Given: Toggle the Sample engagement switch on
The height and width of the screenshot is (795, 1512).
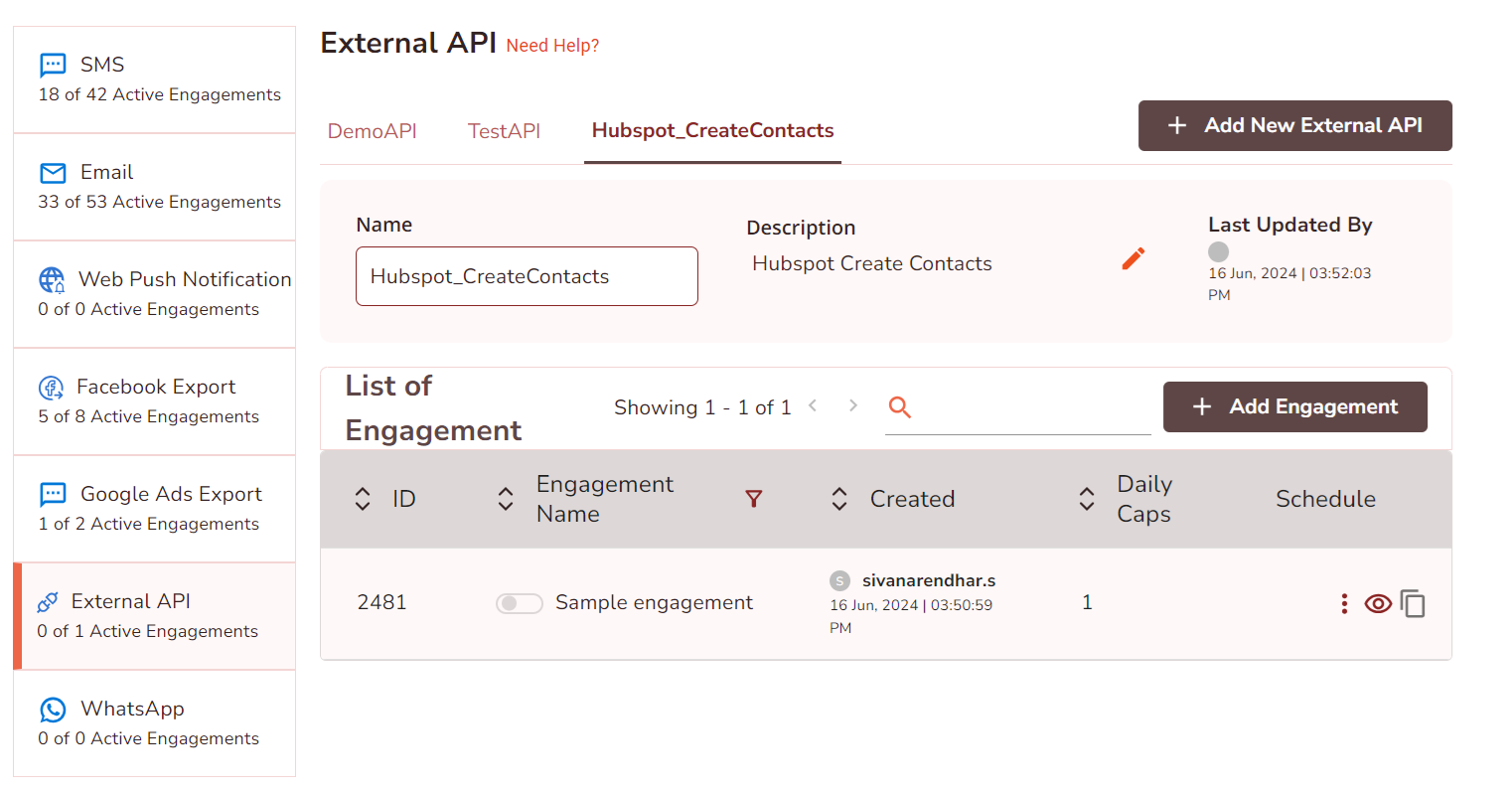Looking at the screenshot, I should [519, 603].
